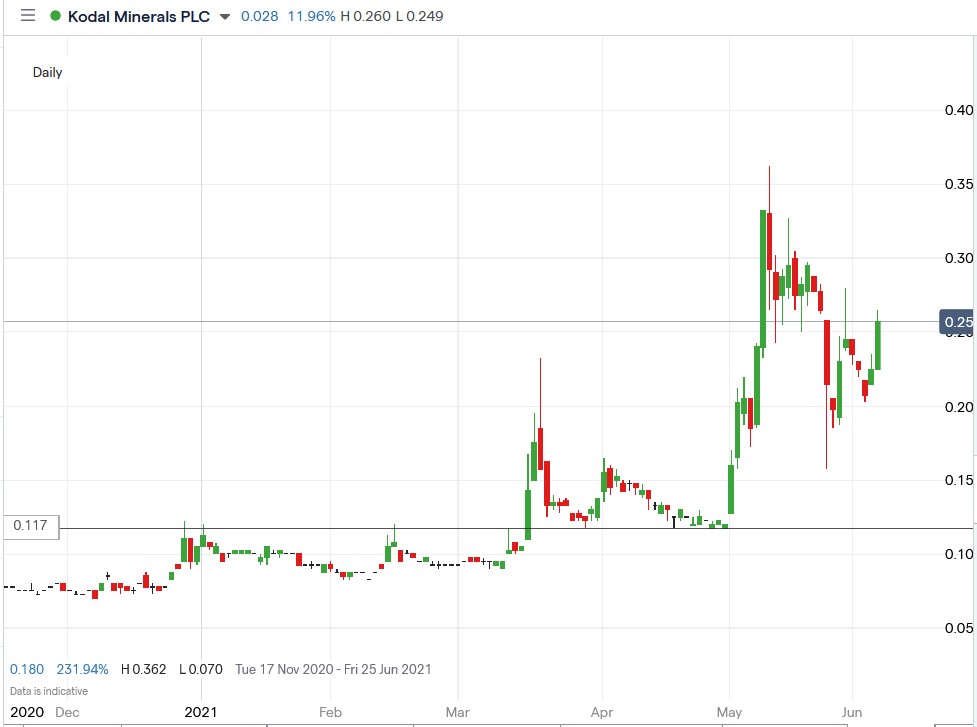Open the 0.180 price dropdown near chart bottom
The image size is (977, 727).
tap(27, 669)
